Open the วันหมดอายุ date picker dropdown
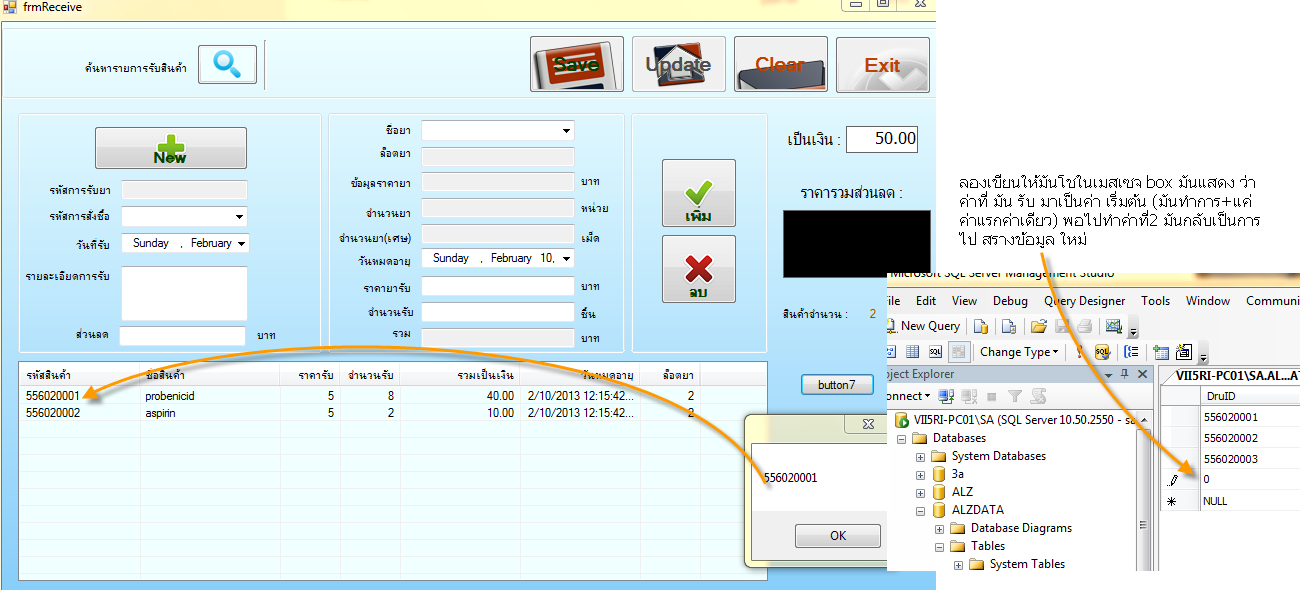Viewport: 1300px width, 590px height. tap(568, 258)
